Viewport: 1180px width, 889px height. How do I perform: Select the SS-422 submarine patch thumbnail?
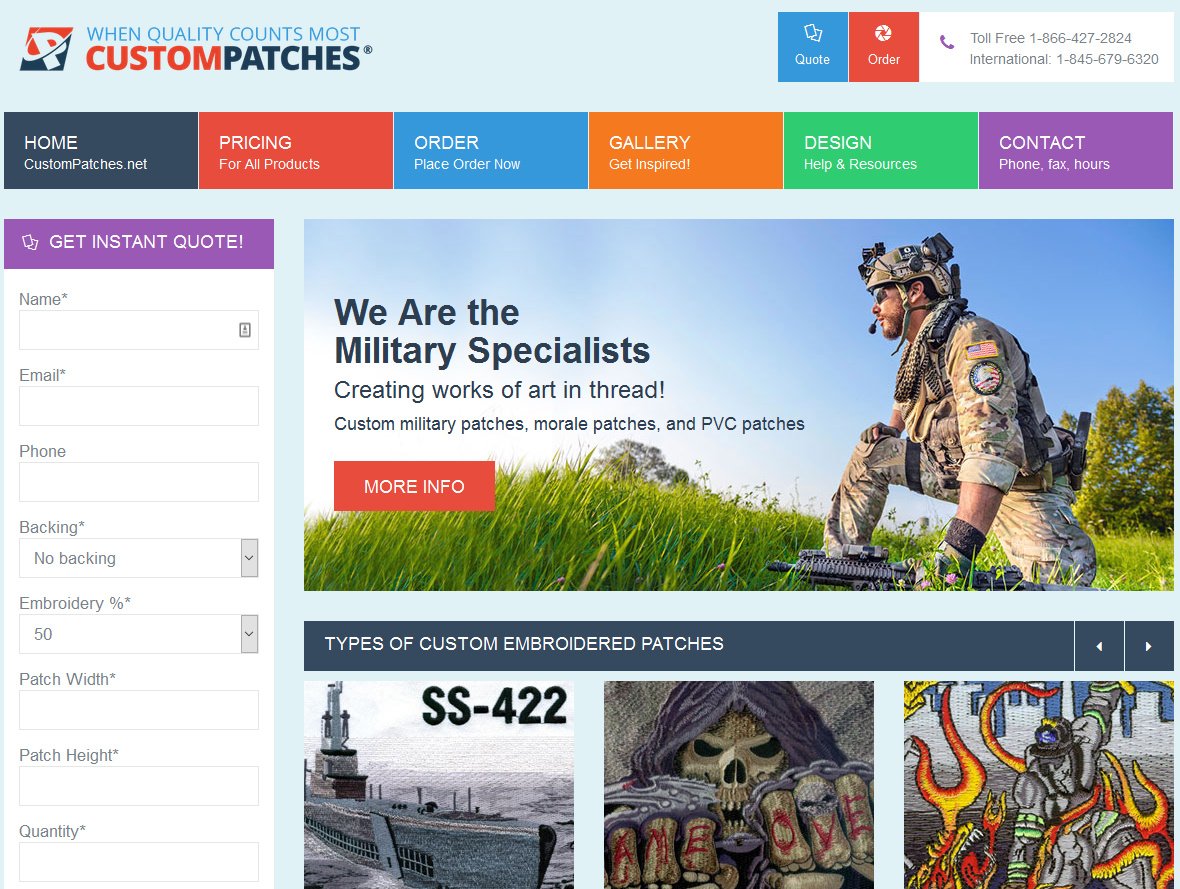[x=439, y=785]
